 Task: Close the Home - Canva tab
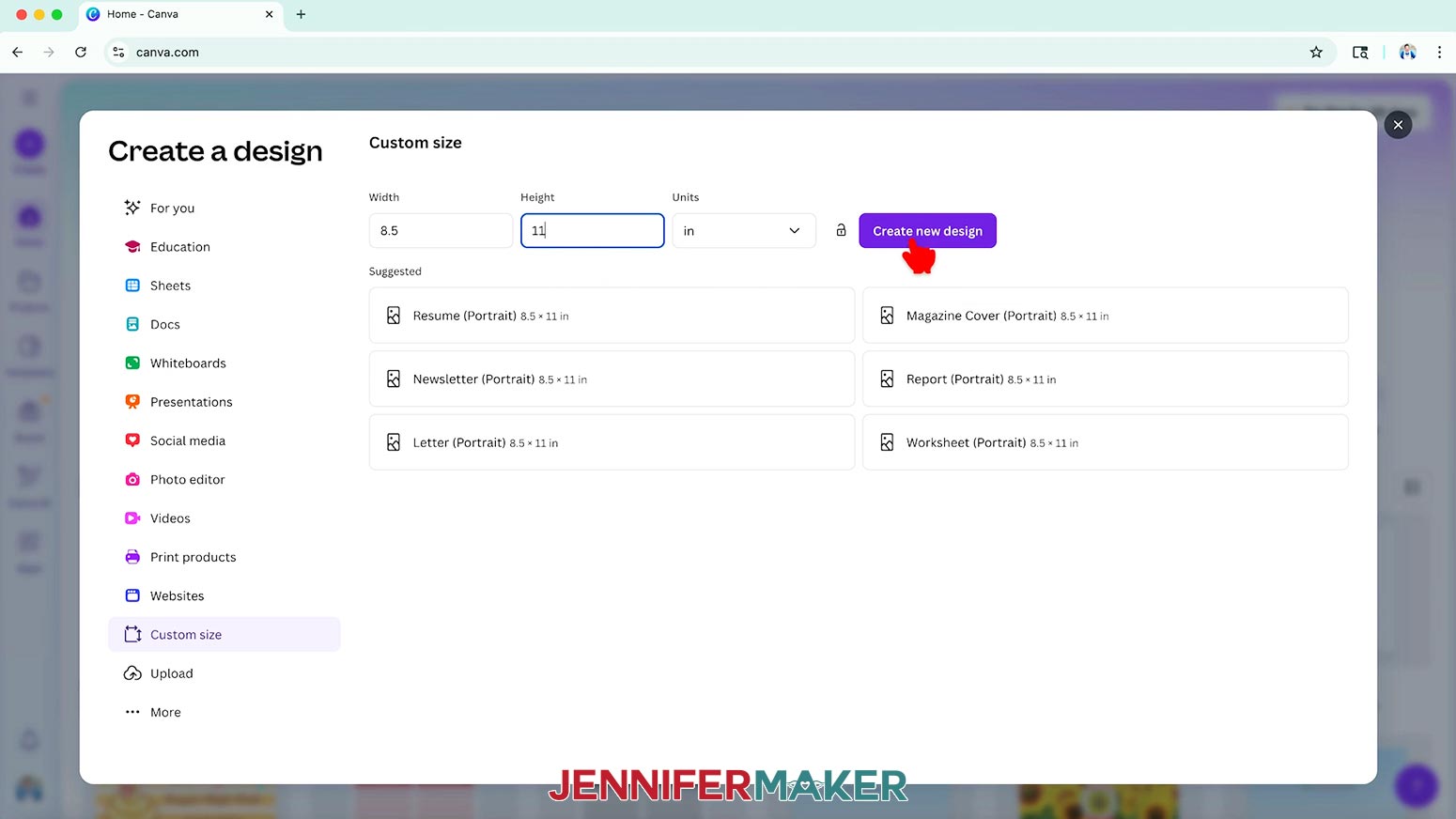point(269,14)
